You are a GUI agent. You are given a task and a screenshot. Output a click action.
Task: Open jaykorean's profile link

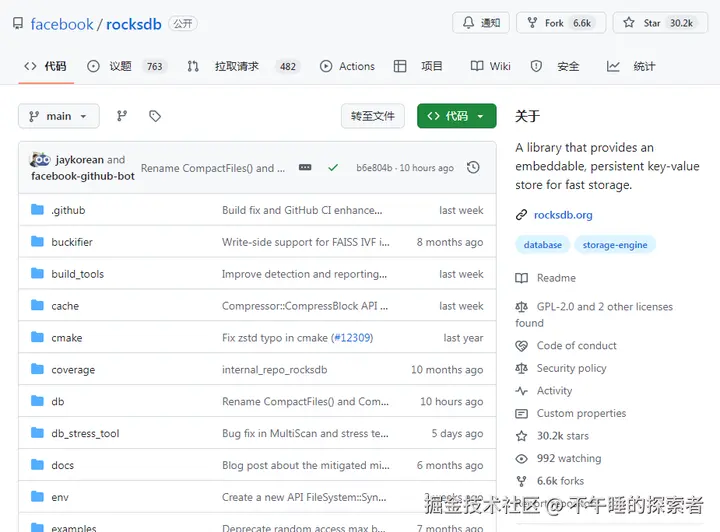pos(79,160)
